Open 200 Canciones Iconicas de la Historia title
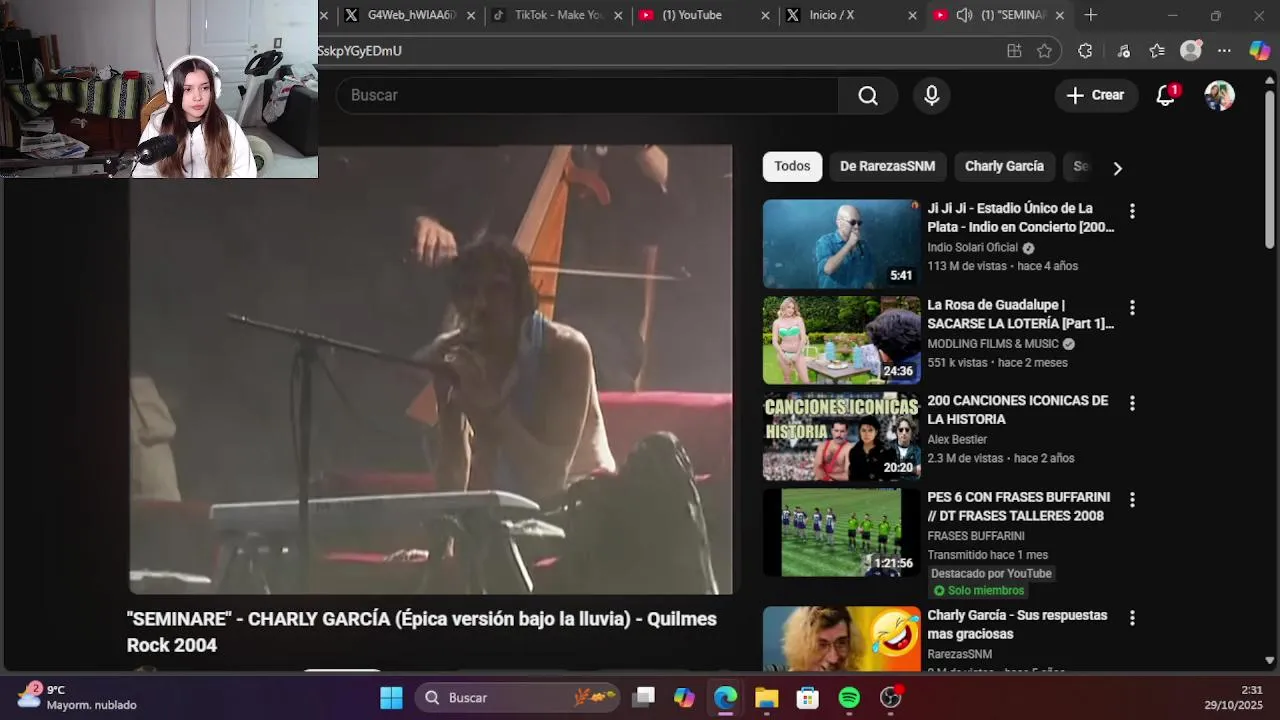 click(x=1018, y=410)
